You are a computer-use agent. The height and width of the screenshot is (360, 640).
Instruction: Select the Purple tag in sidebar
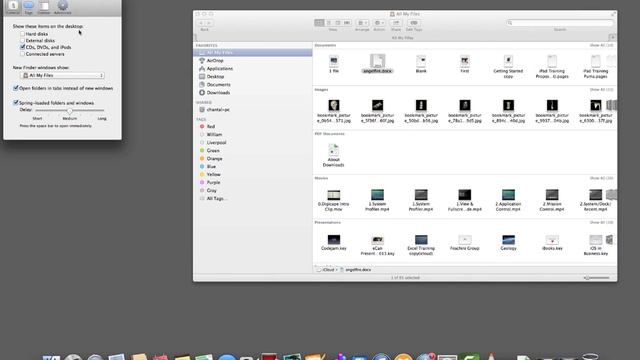click(253, 182)
